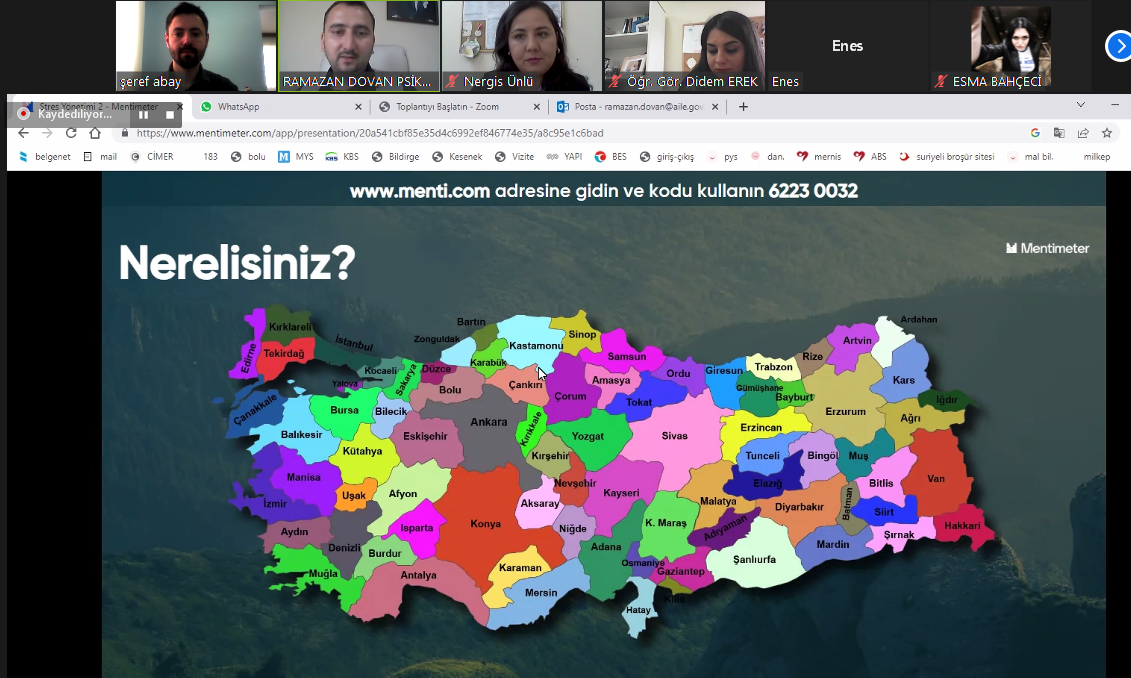Viewport: 1131px width, 678px height.
Task: Open the browser home page
Action: (95, 133)
